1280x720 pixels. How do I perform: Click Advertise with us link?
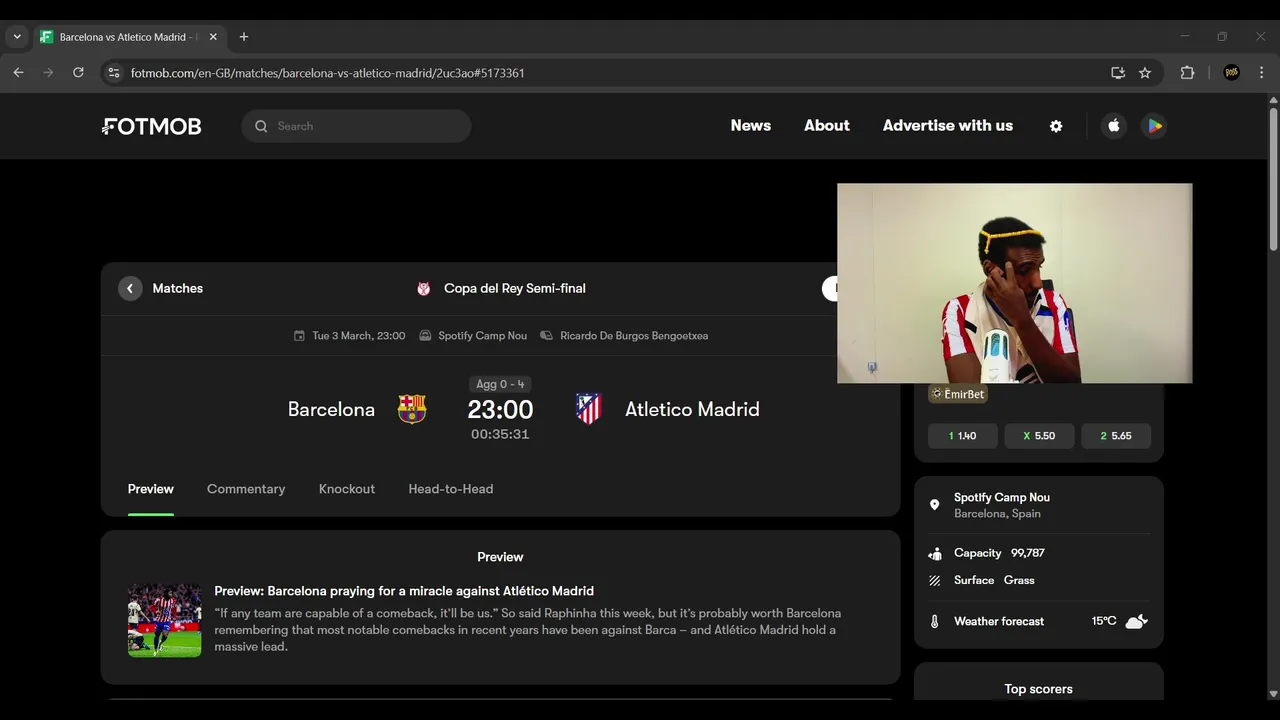click(x=948, y=126)
